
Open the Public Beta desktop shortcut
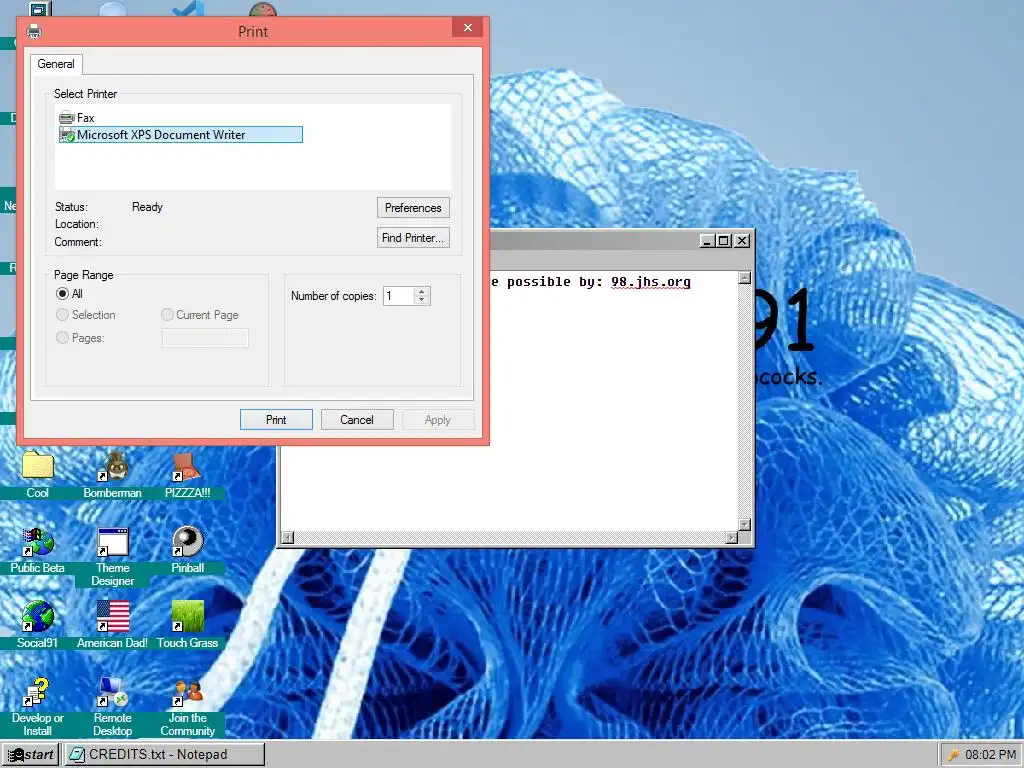click(37, 541)
